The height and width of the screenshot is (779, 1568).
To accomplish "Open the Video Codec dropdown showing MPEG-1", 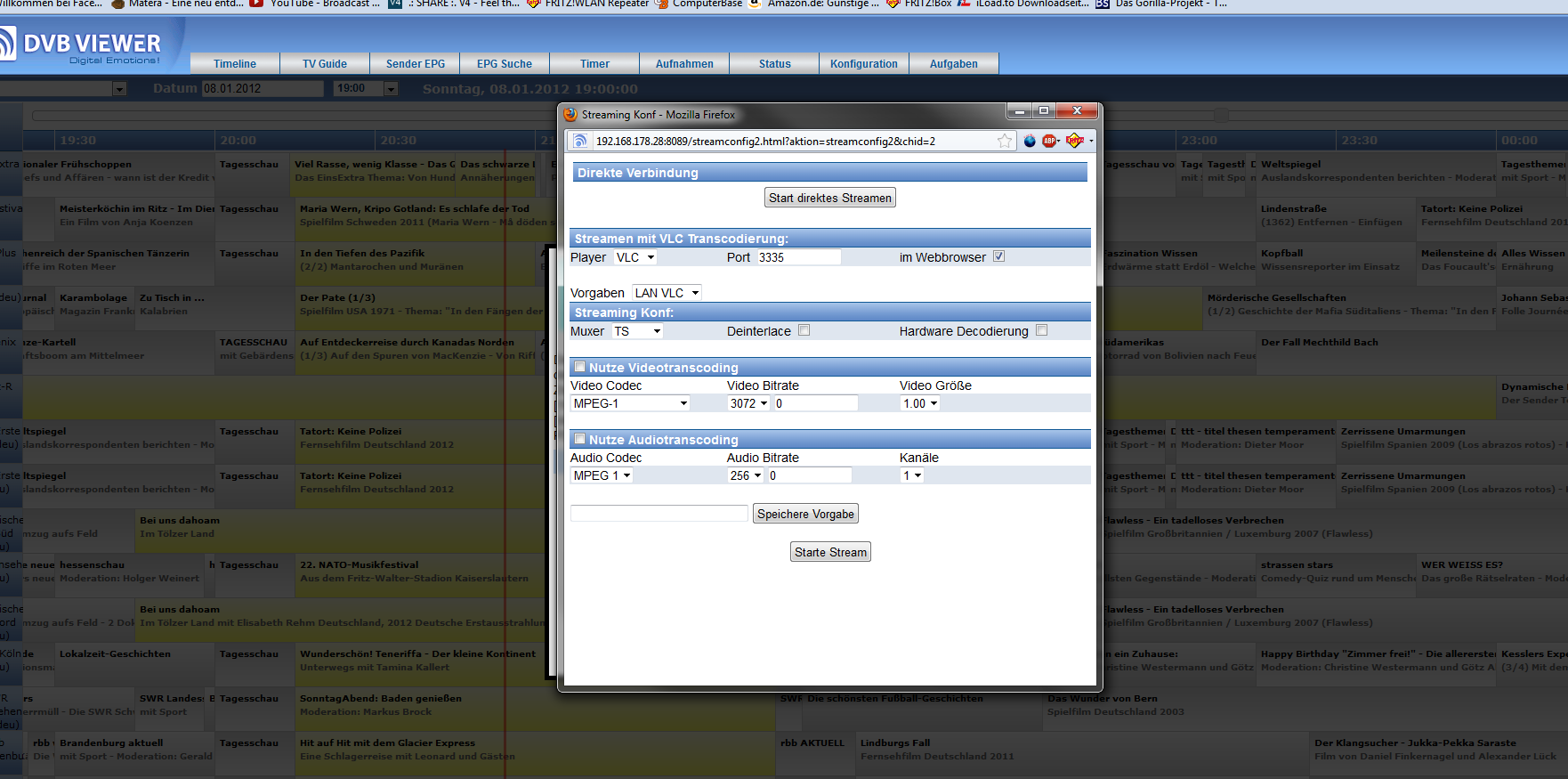I will 630,403.
